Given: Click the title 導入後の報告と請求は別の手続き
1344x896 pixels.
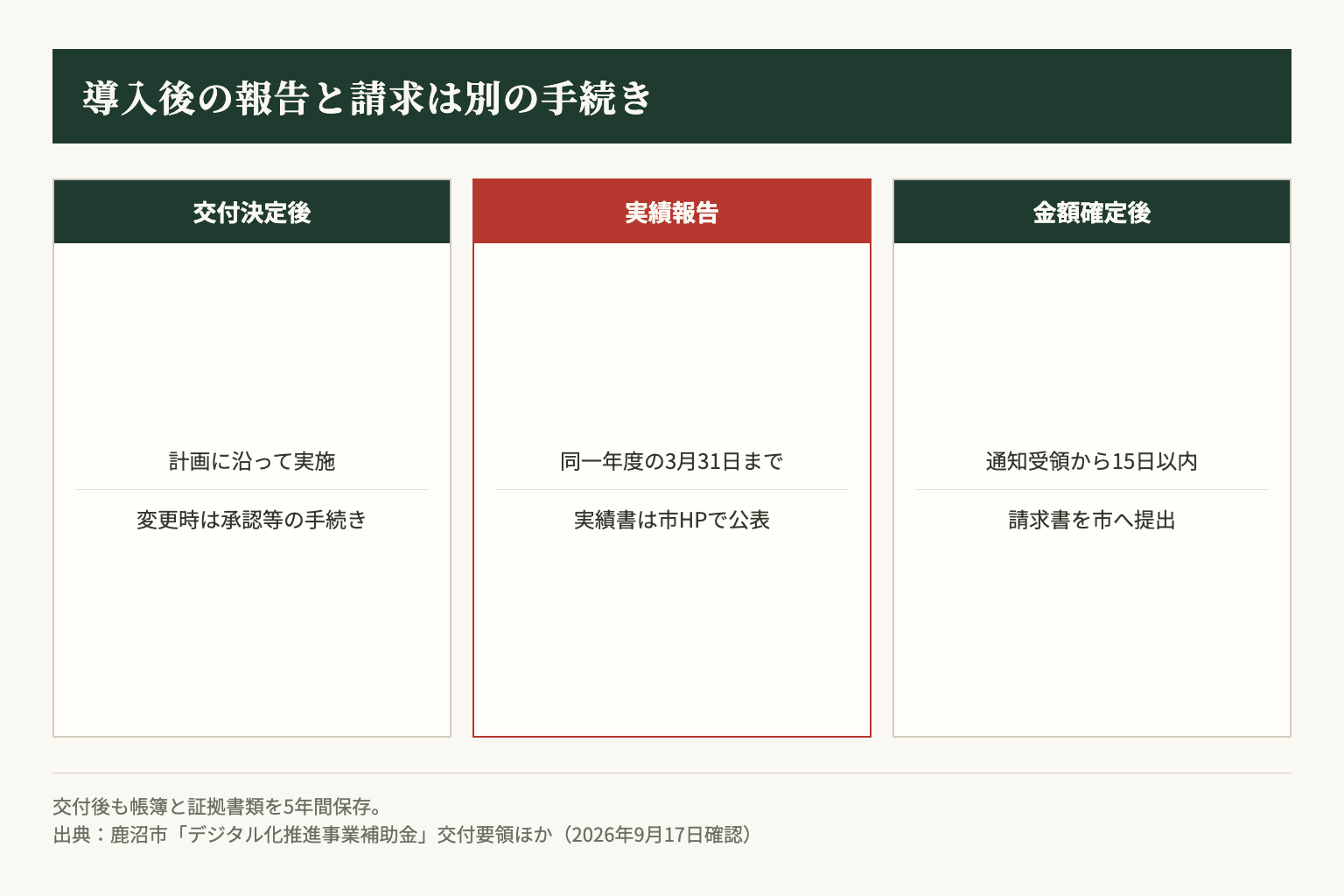Looking at the screenshot, I should tap(367, 97).
